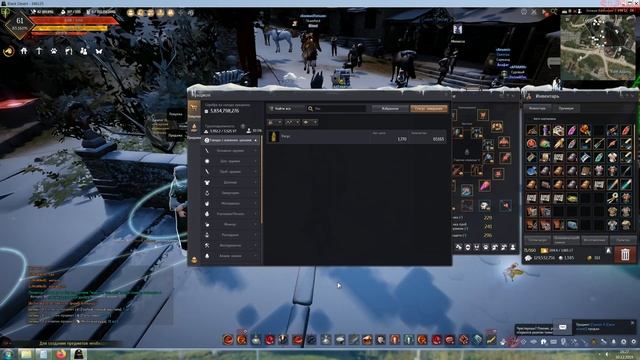Click the chat bubble notification icon
The width and height of the screenshot is (640, 360).
pos(562,327)
